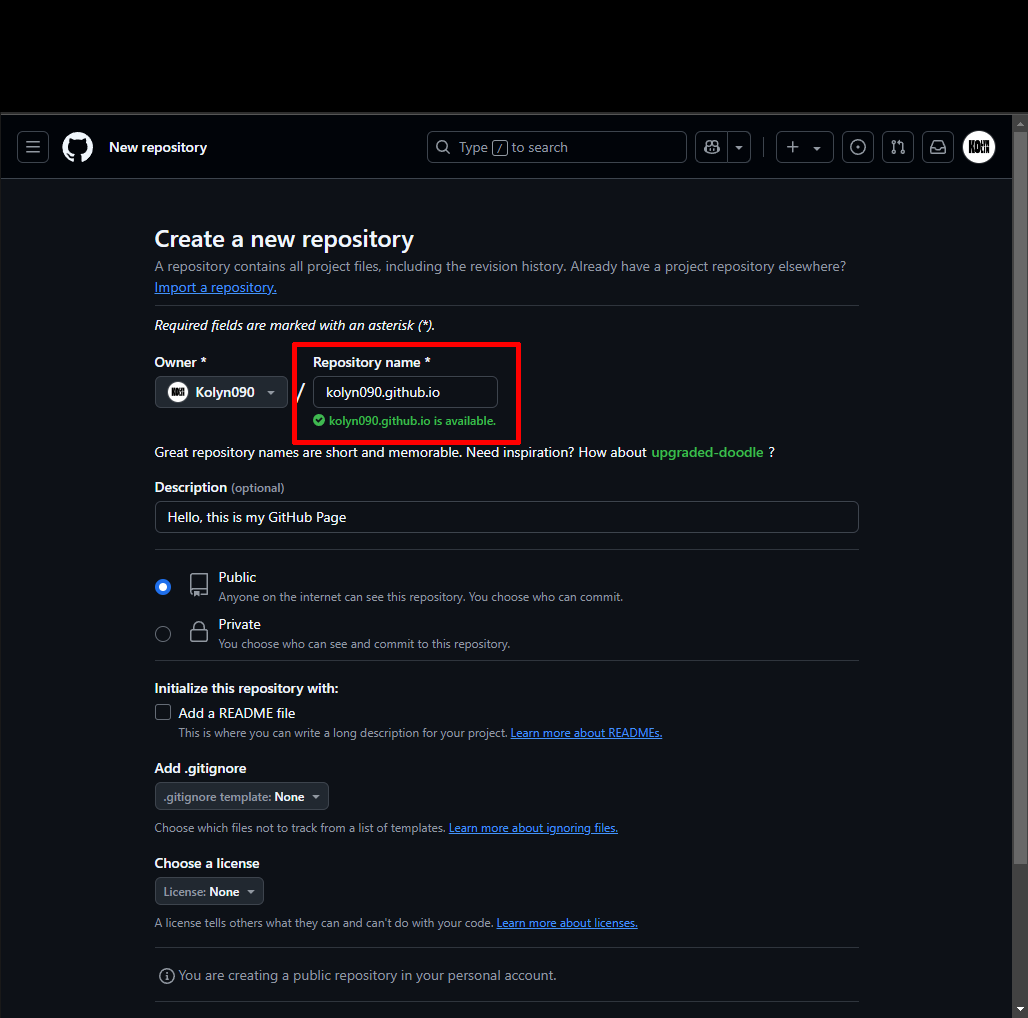Screen dimensions: 1028x1018
Task: Open the GitHub home logo
Action: tap(77, 147)
